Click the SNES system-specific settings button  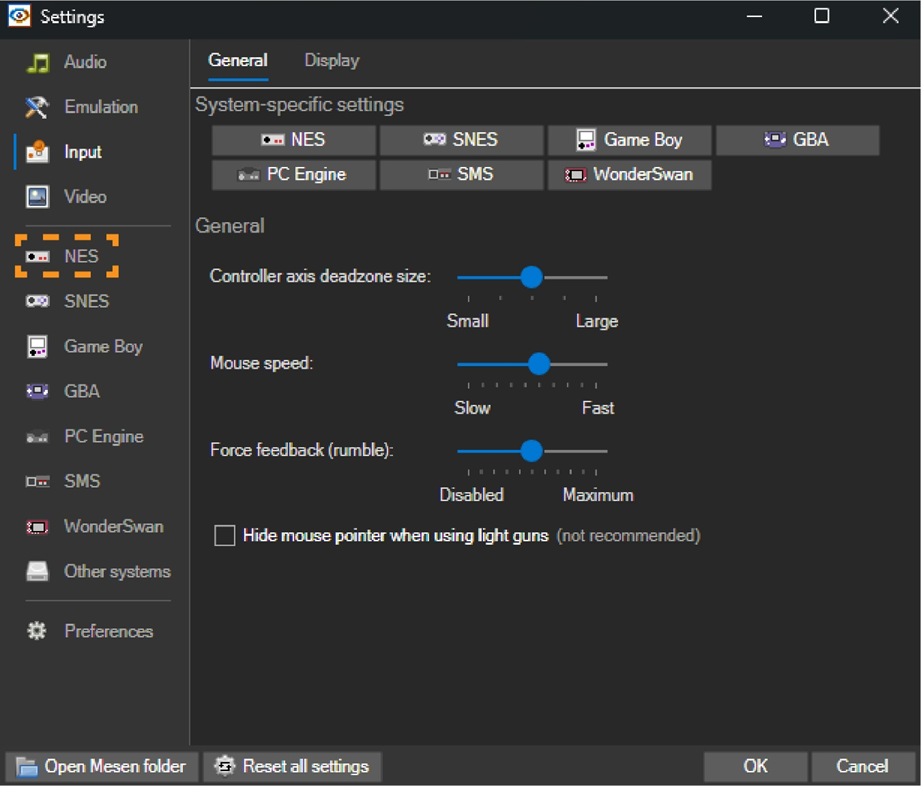point(461,140)
